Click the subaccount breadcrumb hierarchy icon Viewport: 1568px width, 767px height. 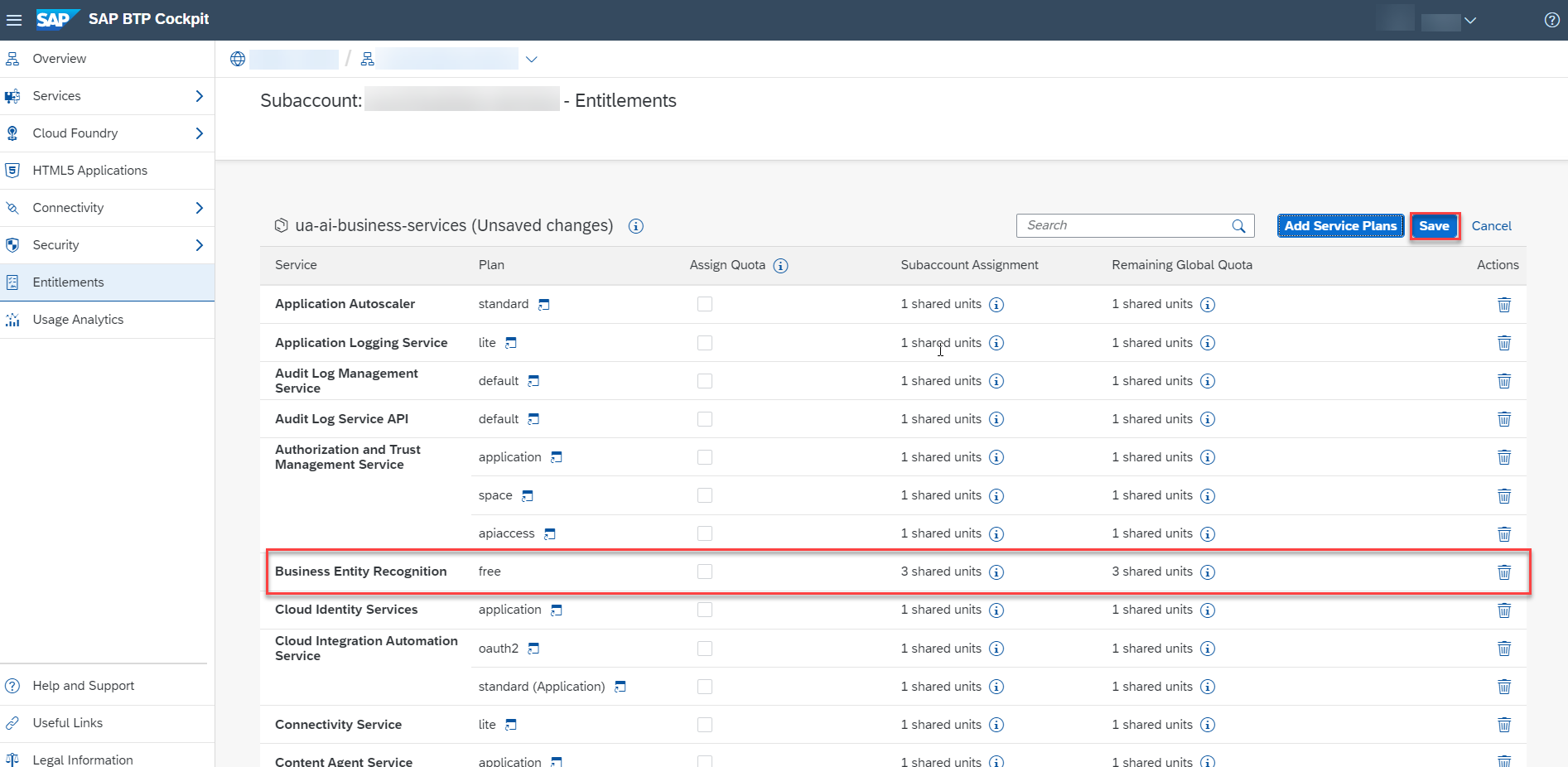tap(368, 59)
